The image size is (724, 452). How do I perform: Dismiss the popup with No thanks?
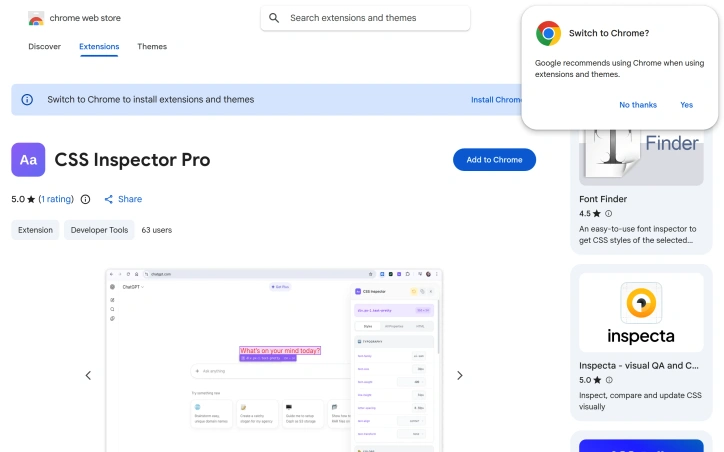coord(638,105)
